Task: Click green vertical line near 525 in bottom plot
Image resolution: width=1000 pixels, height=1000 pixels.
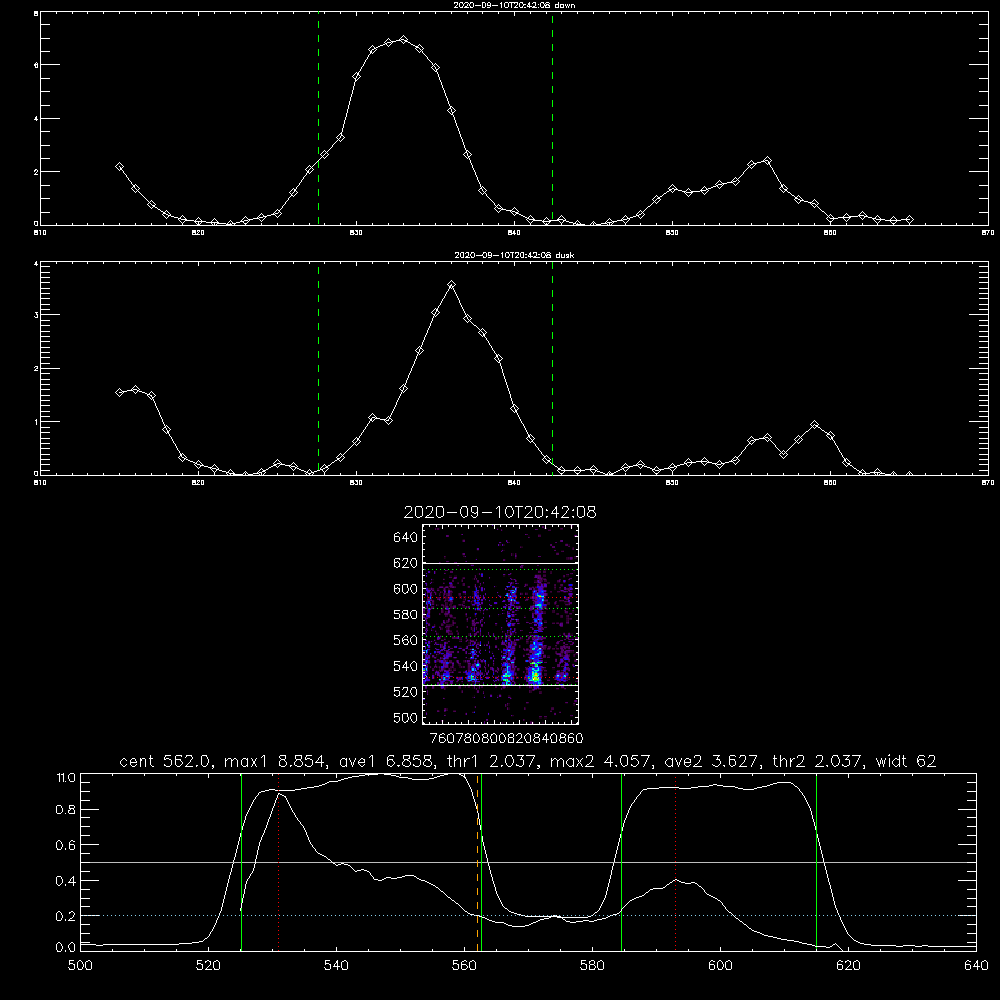Action: 241,861
